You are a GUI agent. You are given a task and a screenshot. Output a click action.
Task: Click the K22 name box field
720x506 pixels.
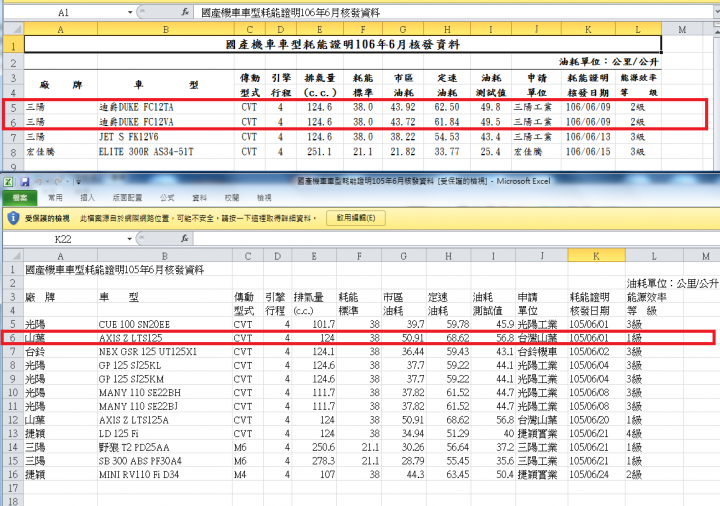click(x=64, y=239)
